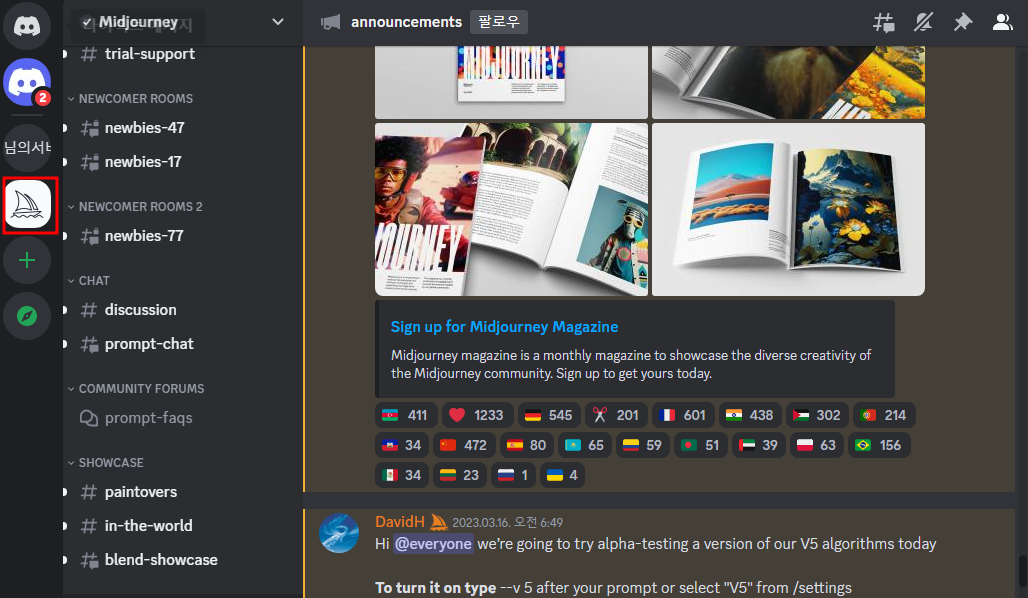Screen dimensions: 1028x598
Task: Show pinned messages pin icon
Action: click(962, 22)
